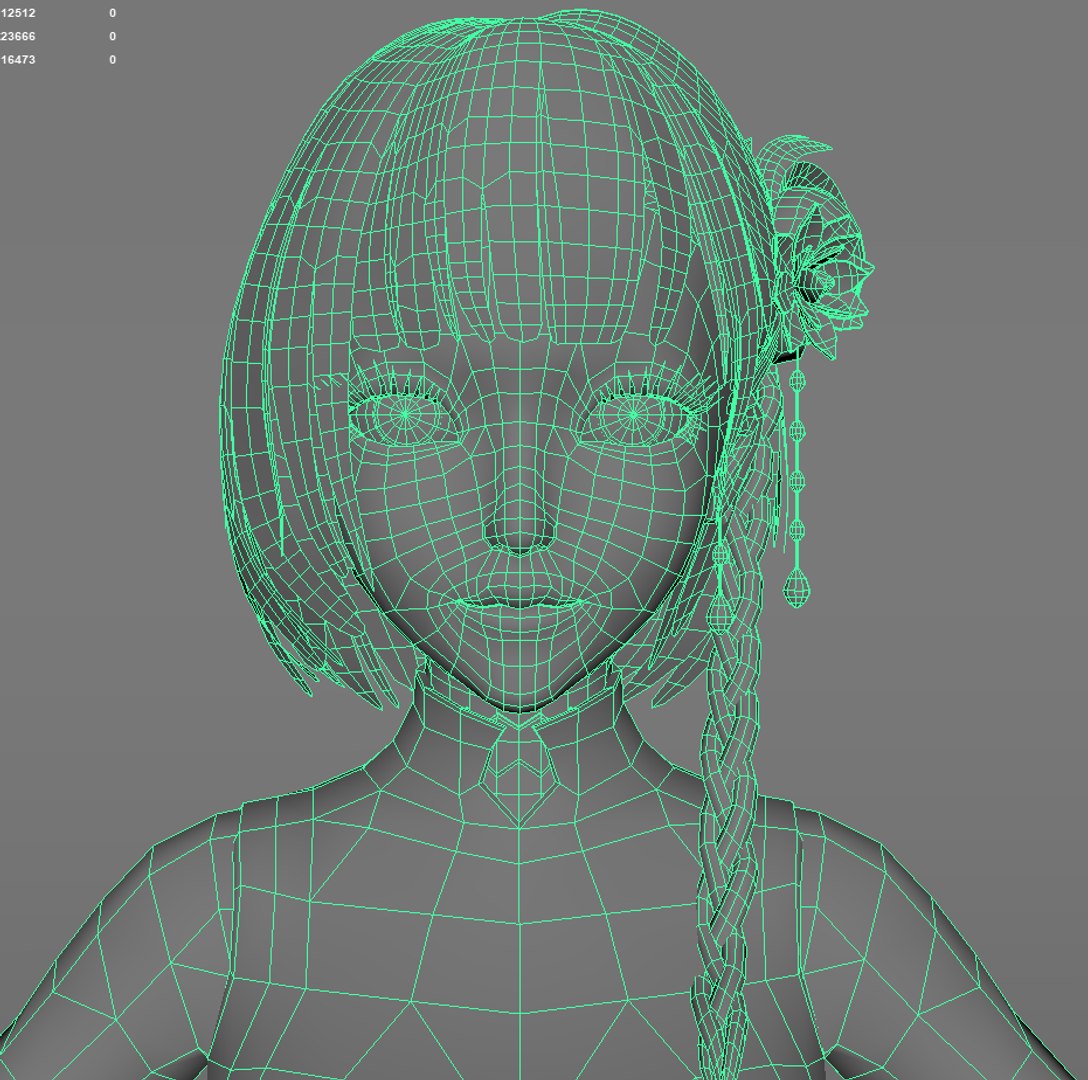The width and height of the screenshot is (1088, 1080).
Task: Select the poly count value 12512
Action: (18, 13)
